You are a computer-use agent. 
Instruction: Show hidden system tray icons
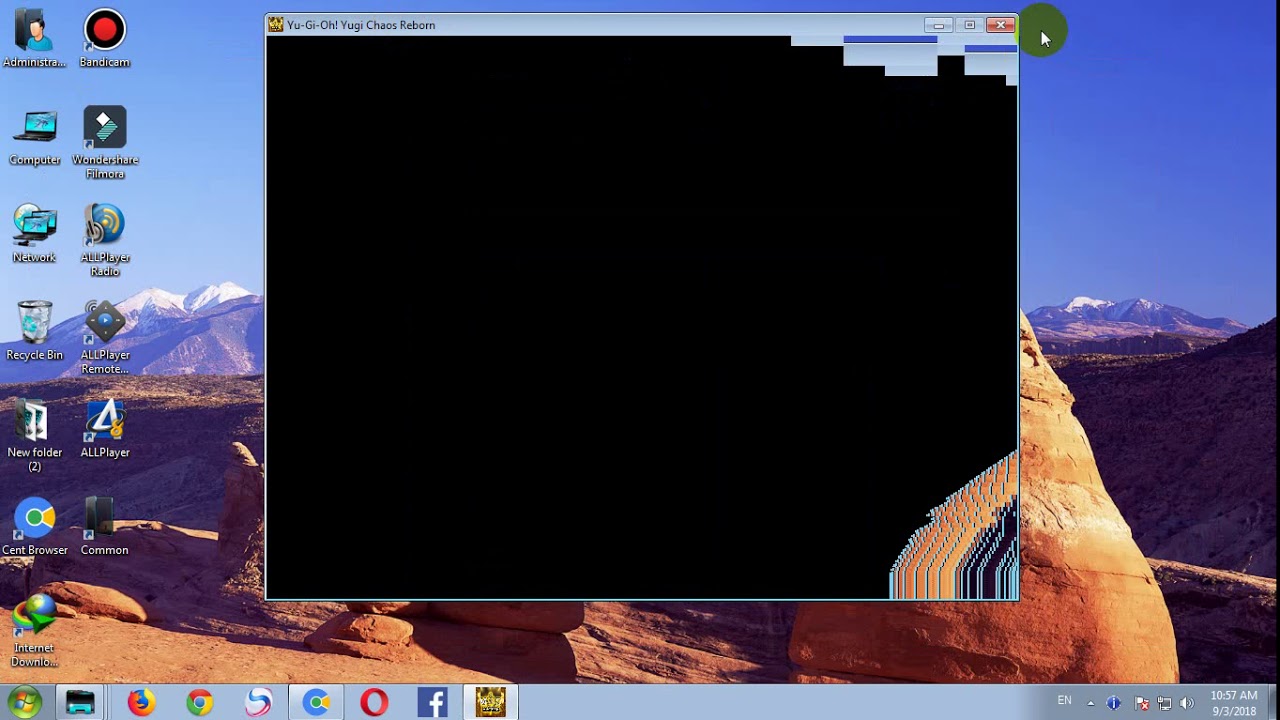pos(1090,703)
